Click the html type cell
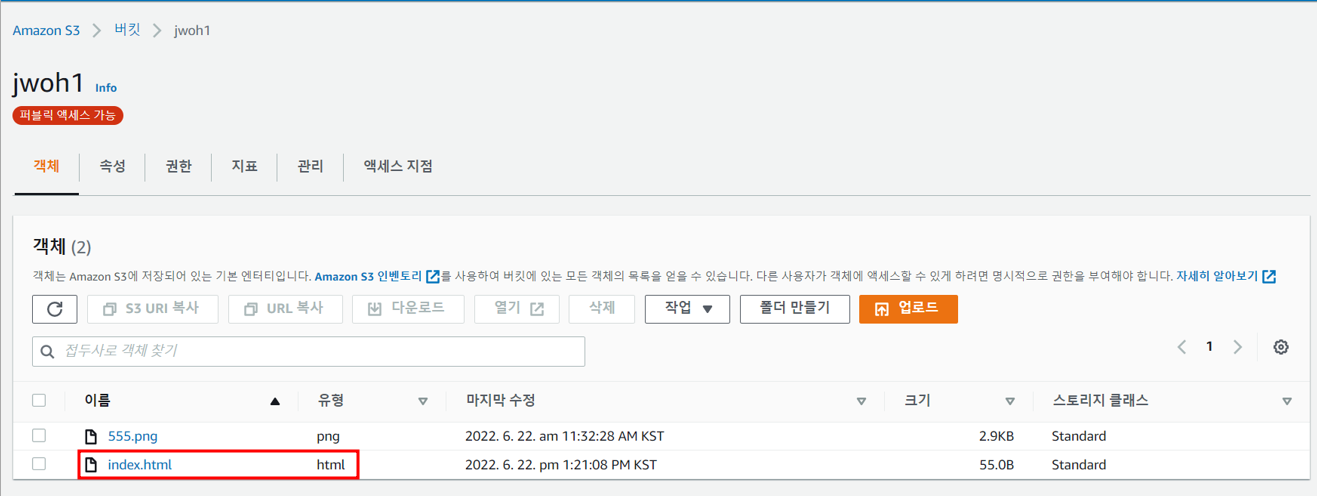The height and width of the screenshot is (496, 1317). [331, 465]
